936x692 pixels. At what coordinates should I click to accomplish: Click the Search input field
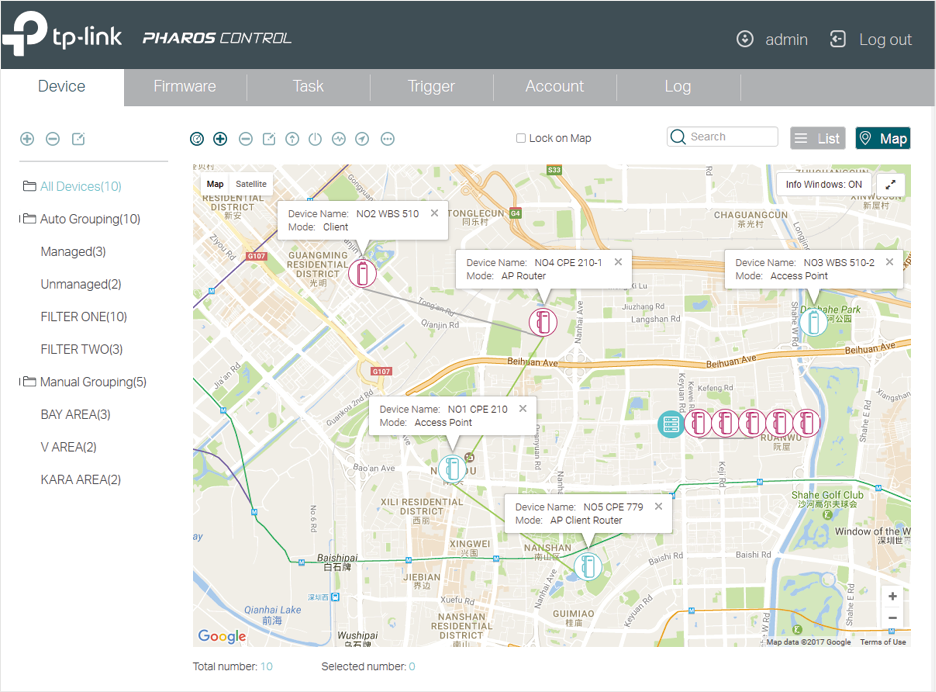pos(722,137)
